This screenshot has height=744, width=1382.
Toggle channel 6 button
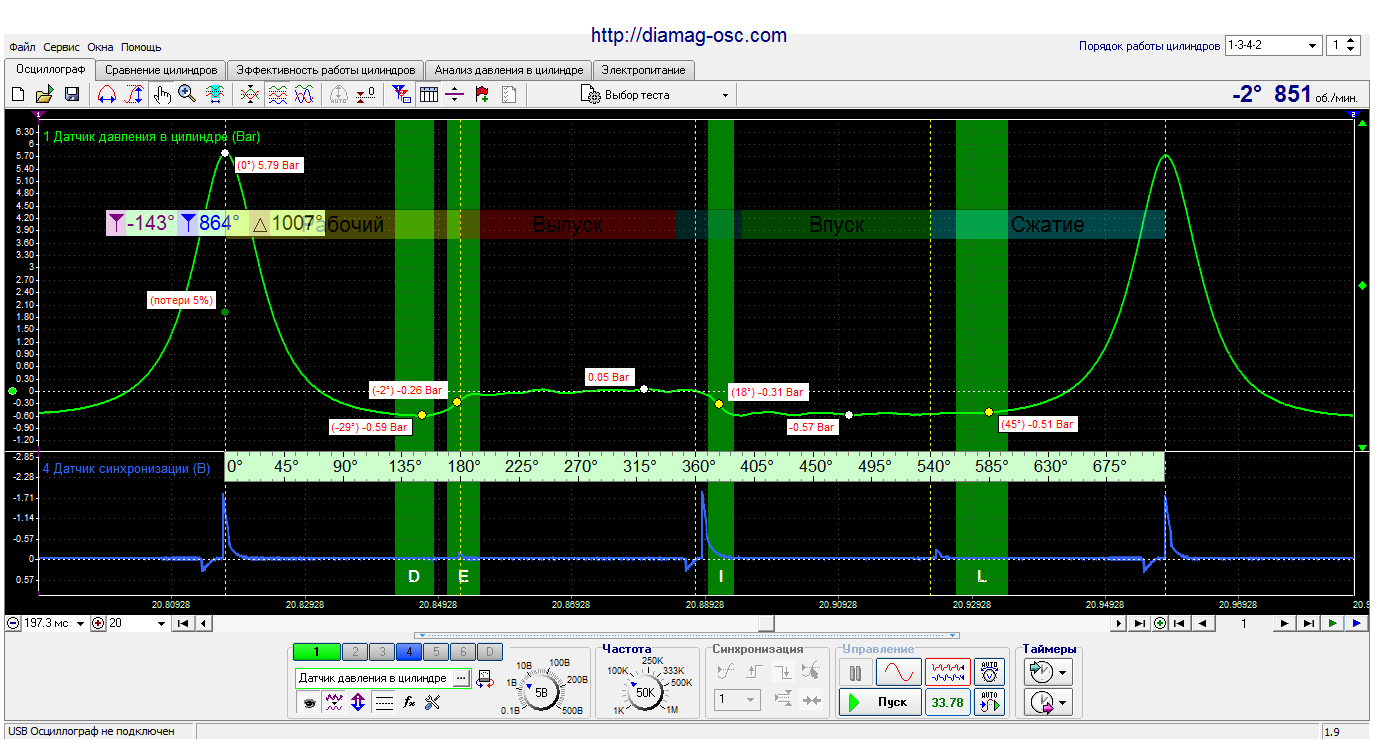[x=462, y=652]
